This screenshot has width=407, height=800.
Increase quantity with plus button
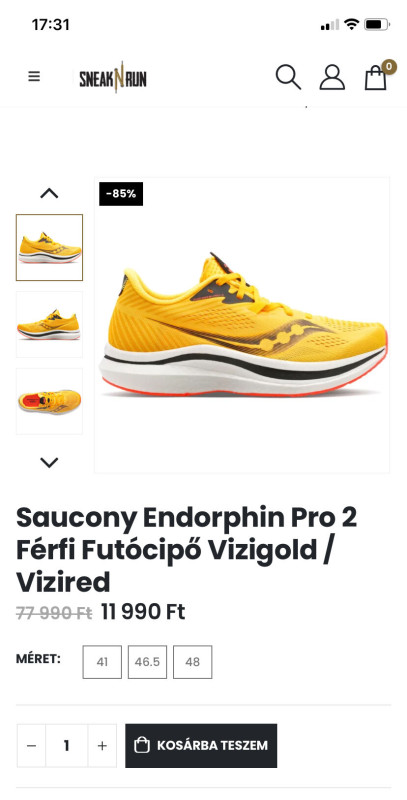[x=102, y=745]
